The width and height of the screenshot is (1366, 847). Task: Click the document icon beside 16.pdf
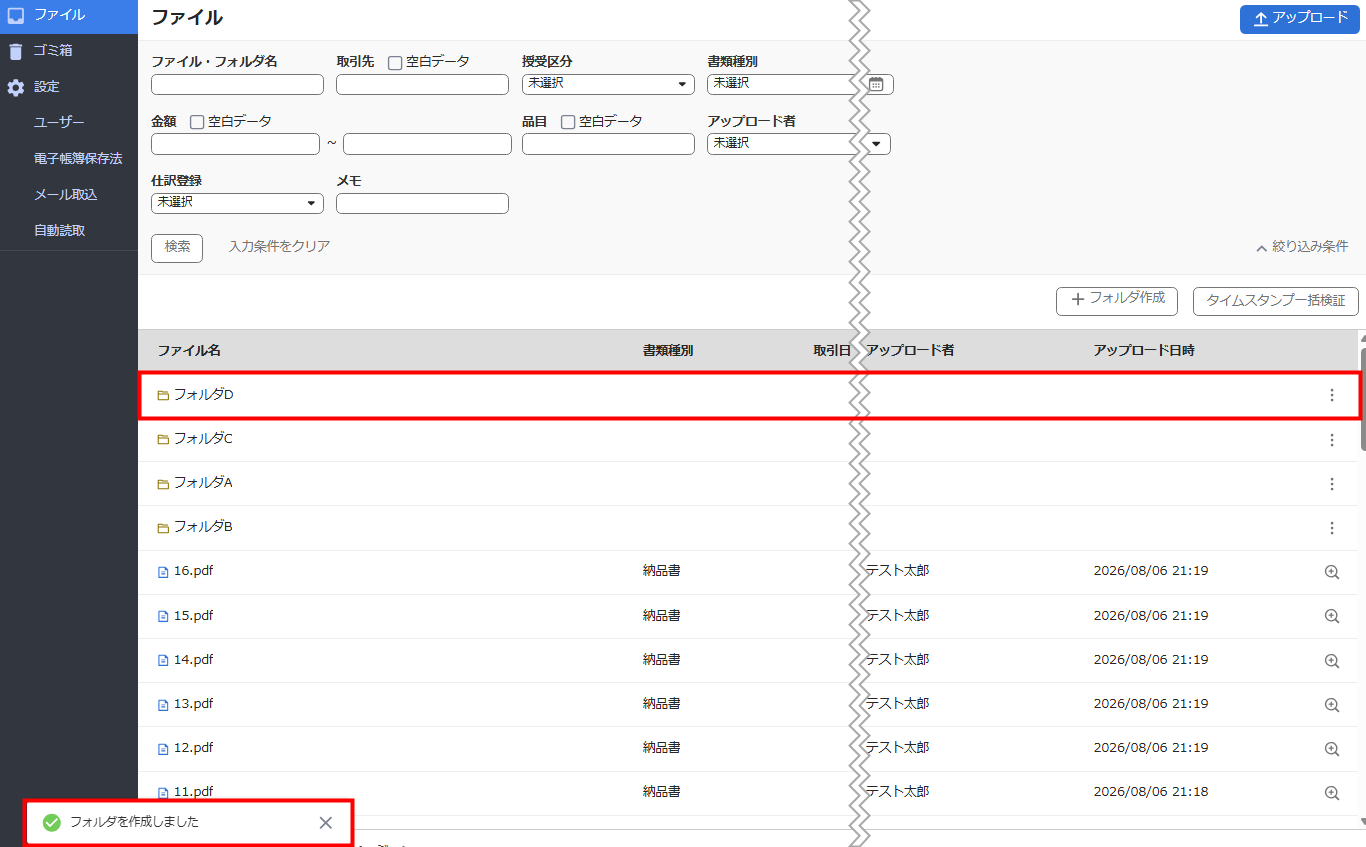[x=163, y=572]
